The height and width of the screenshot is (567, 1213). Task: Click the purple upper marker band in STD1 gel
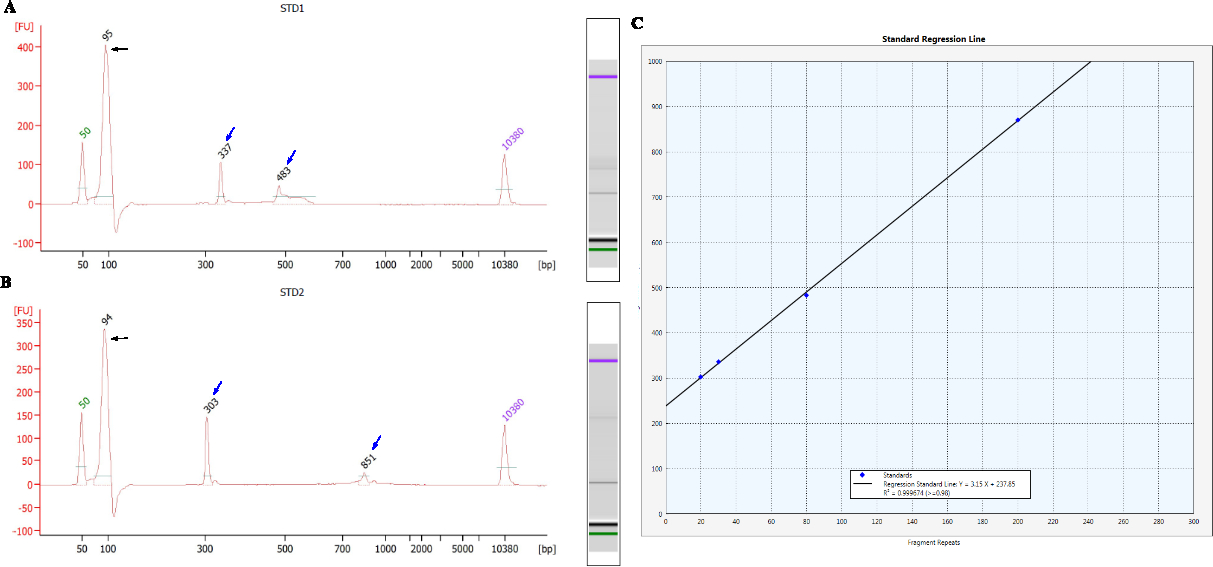click(x=603, y=77)
